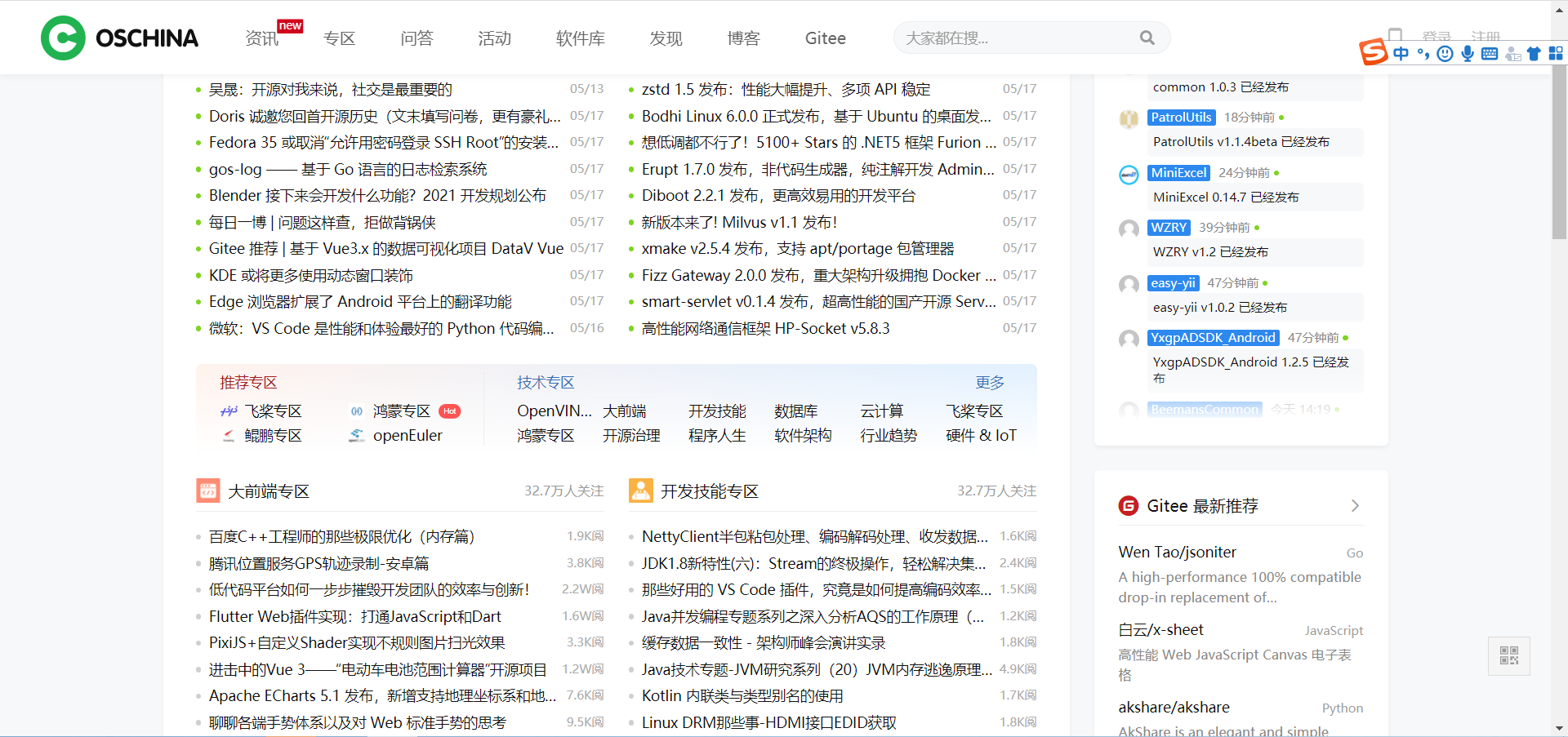
Task: Click the PatrolUtils author avatar
Action: pos(1129,118)
